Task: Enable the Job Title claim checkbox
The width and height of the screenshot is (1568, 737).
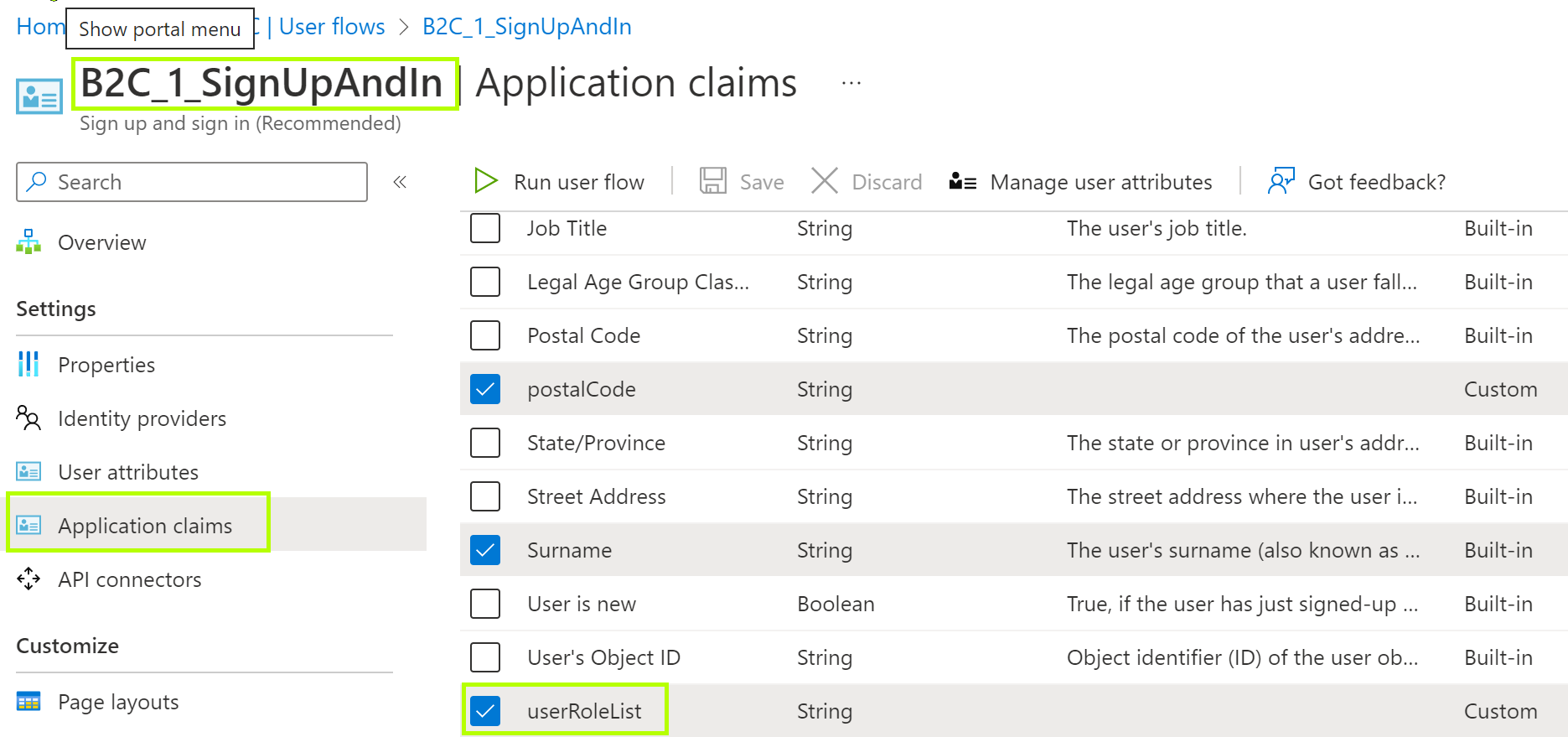Action: [485, 228]
